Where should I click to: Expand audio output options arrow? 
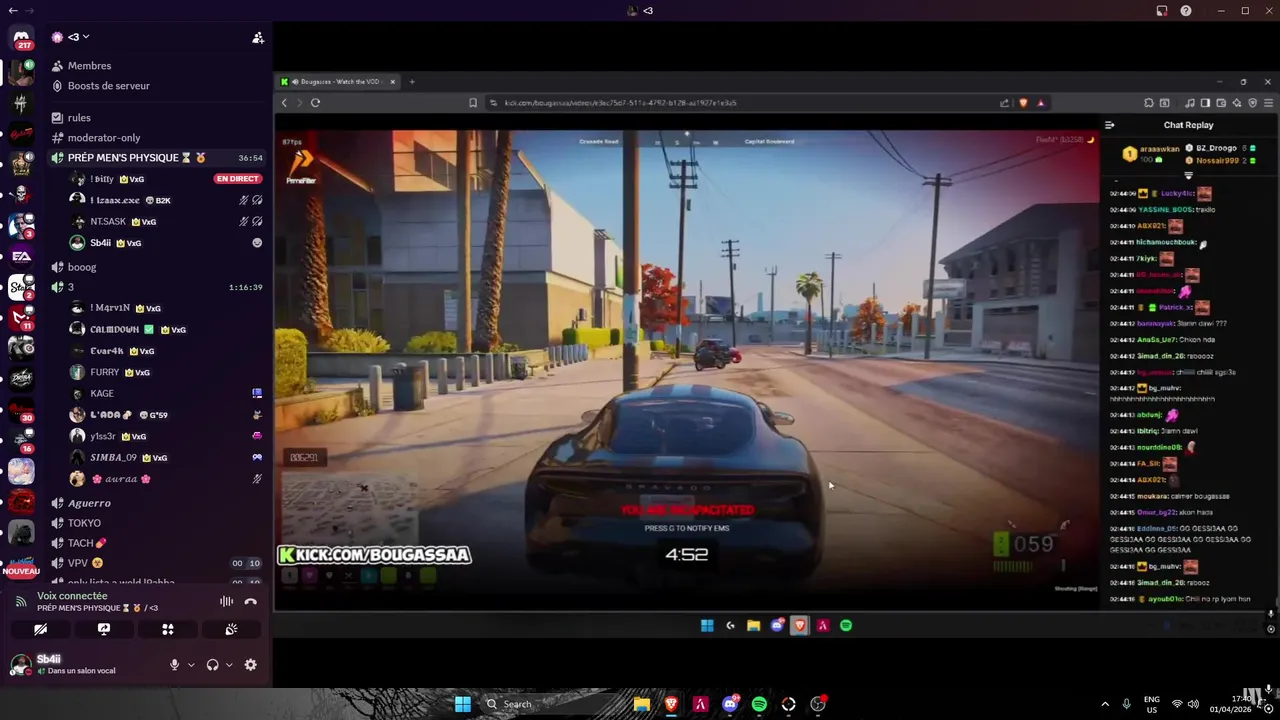229,665
